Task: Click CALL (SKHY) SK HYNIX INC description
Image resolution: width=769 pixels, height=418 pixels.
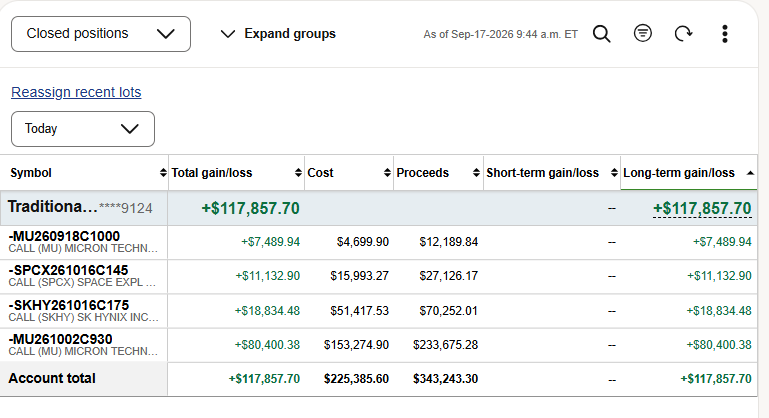Action: [x=83, y=317]
